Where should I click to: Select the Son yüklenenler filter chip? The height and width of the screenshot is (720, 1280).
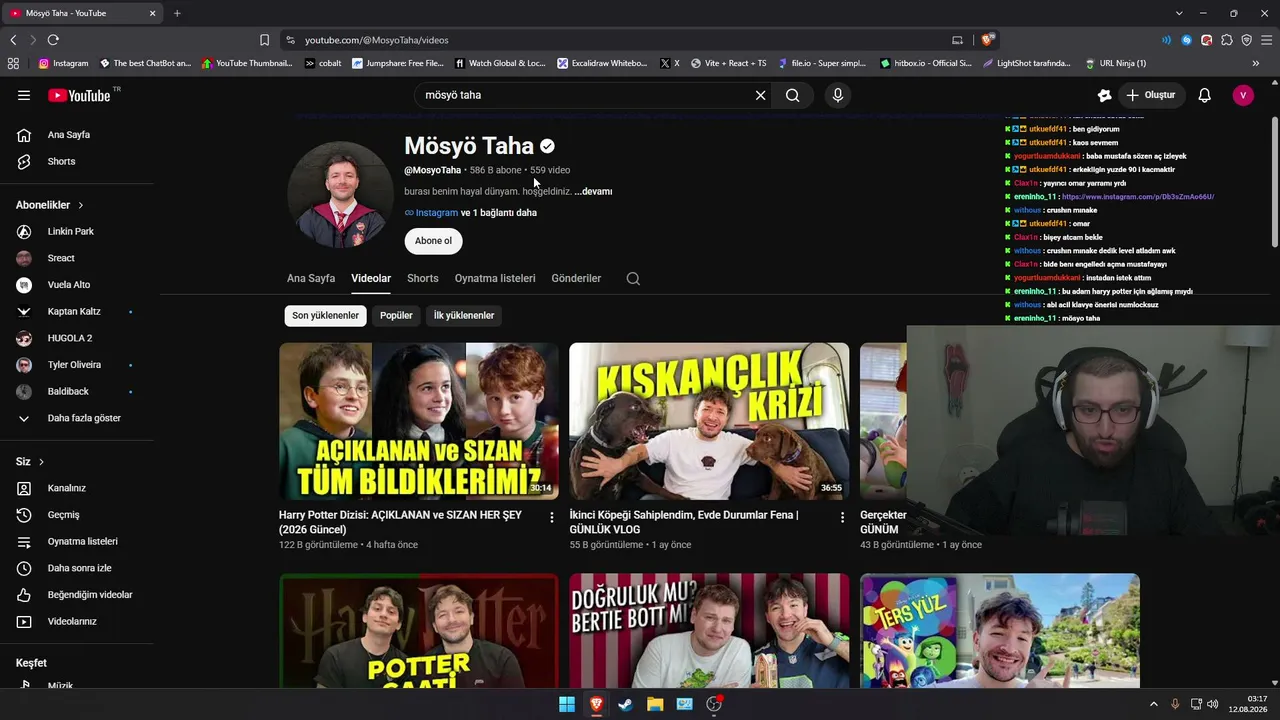pyautogui.click(x=325, y=316)
